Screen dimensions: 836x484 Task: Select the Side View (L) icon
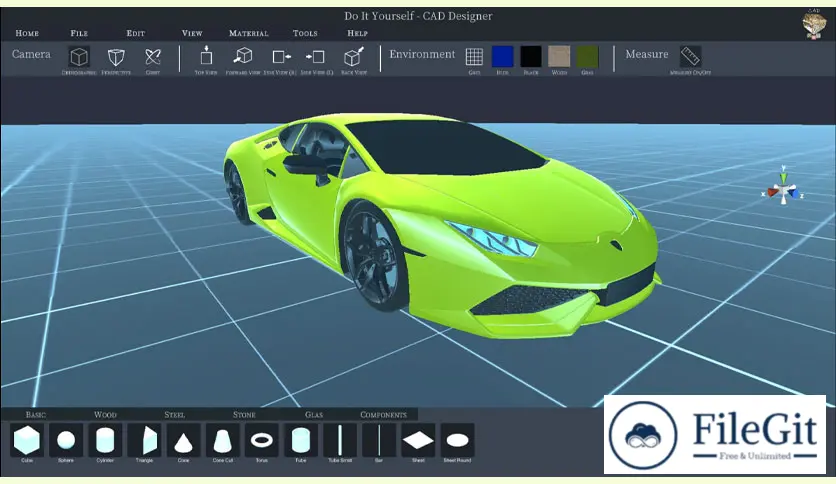pyautogui.click(x=316, y=57)
